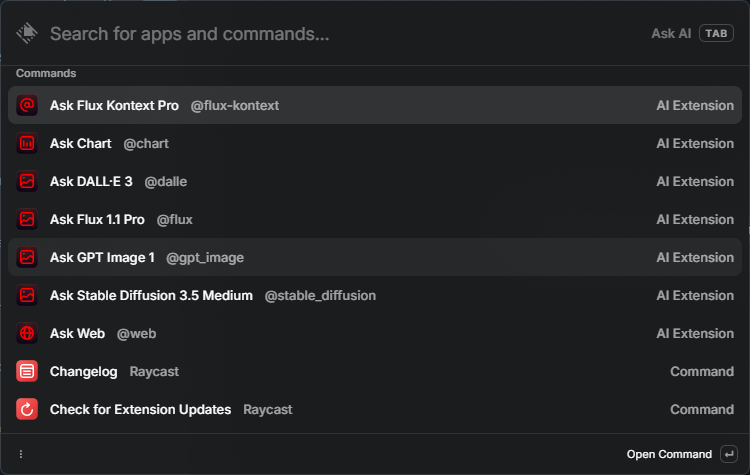Click Raycast subtitle next to Check for Extension Updates
Image resolution: width=750 pixels, height=475 pixels.
coord(268,409)
